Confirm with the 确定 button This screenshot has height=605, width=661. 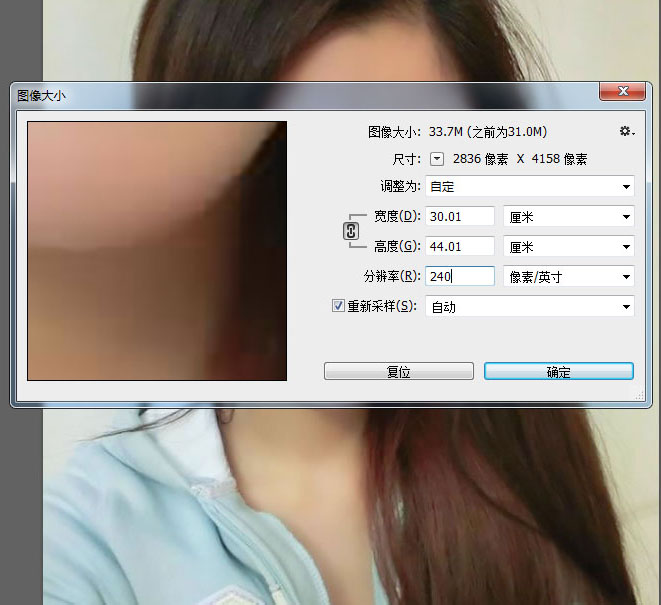(x=559, y=371)
